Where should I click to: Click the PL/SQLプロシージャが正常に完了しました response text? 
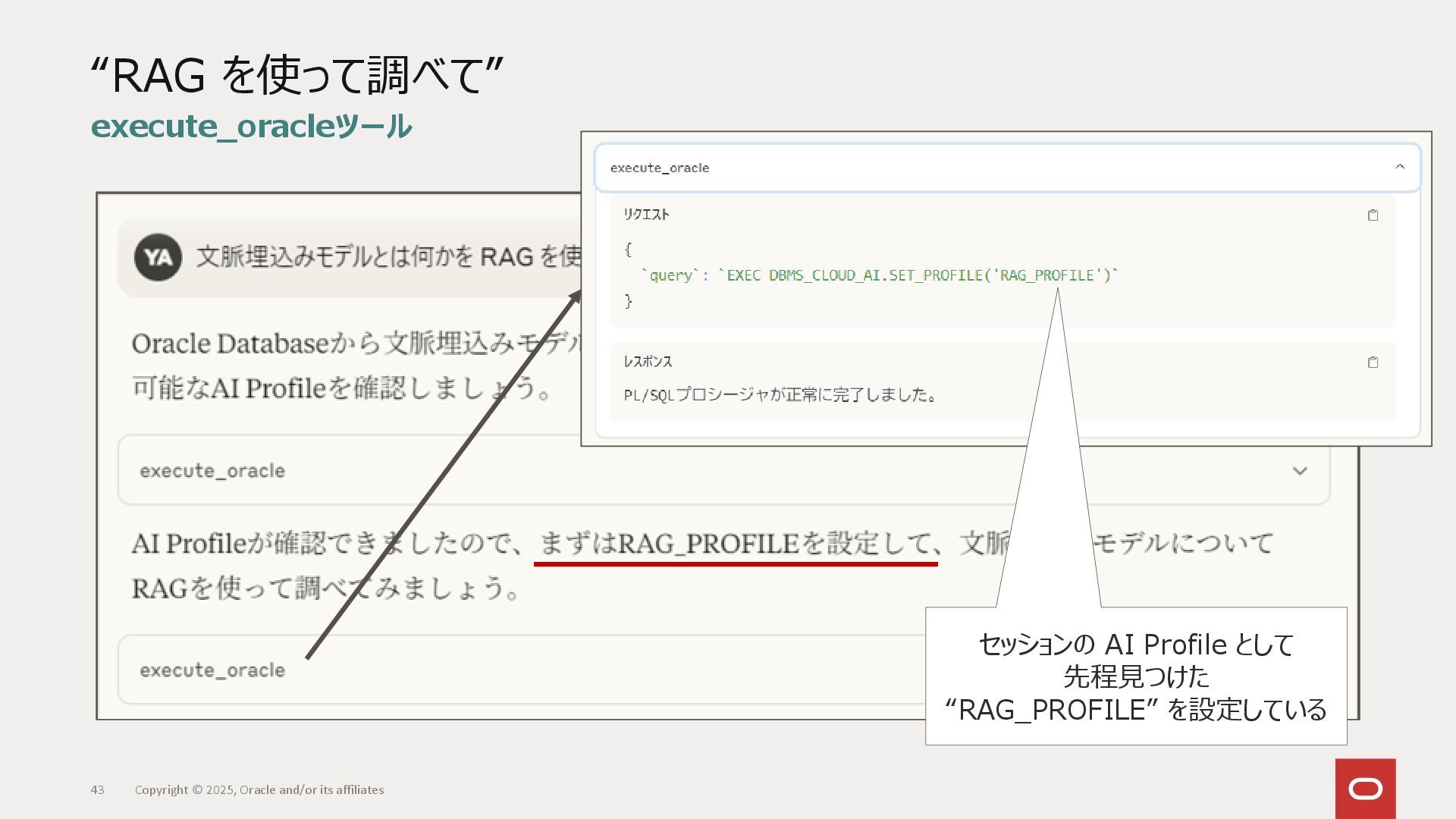click(781, 395)
